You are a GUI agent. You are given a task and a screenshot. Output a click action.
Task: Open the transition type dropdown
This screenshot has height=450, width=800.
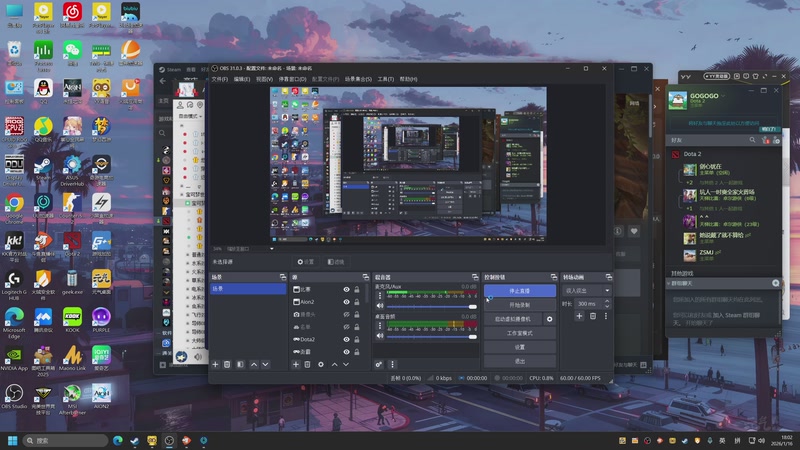(587, 290)
